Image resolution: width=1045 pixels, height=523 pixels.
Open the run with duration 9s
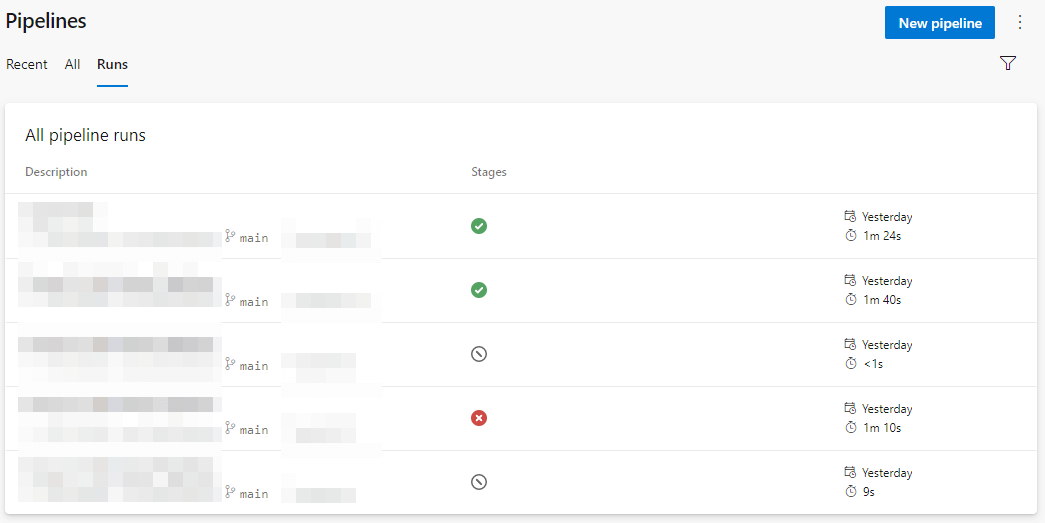[868, 492]
